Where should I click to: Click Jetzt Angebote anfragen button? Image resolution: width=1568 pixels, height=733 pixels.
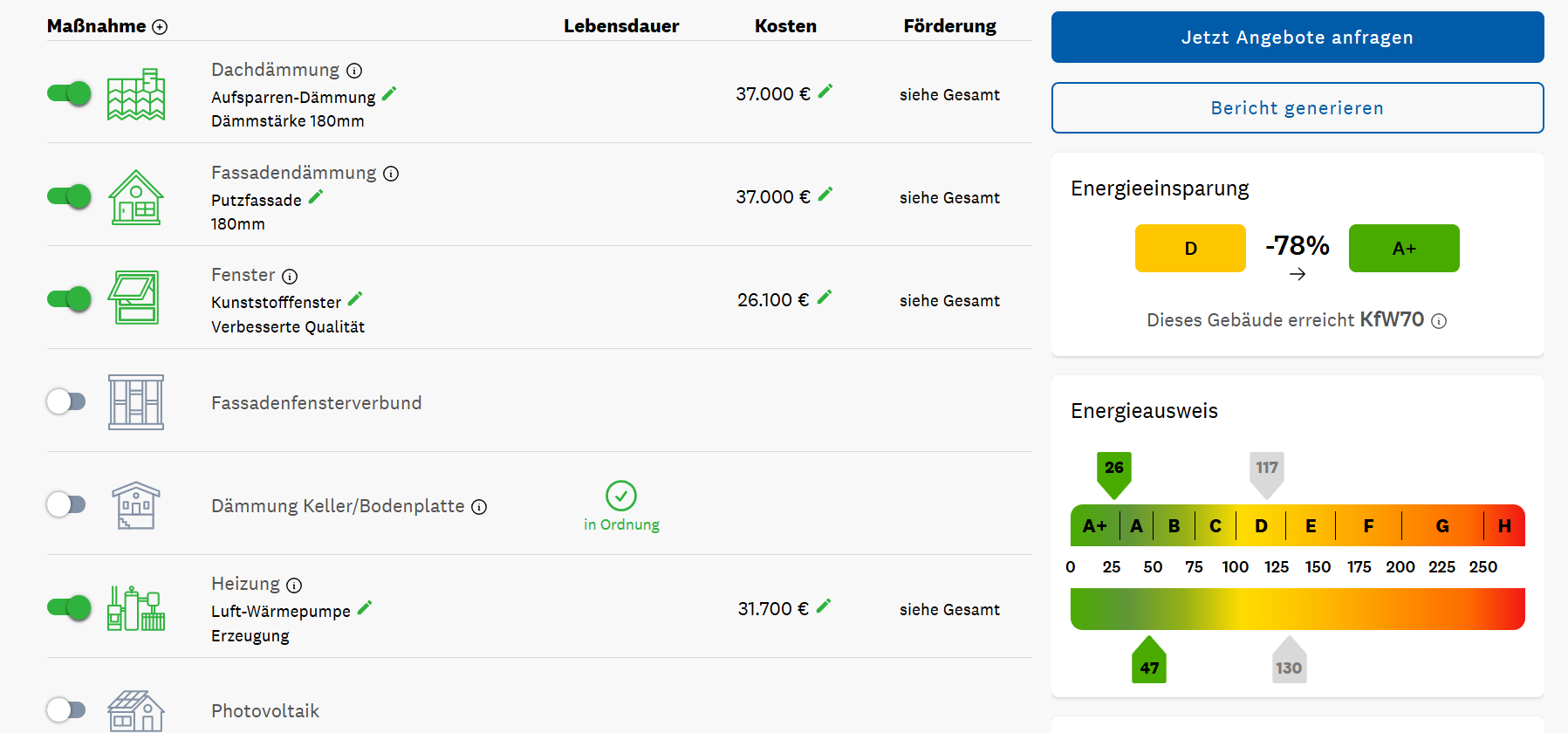tap(1297, 38)
